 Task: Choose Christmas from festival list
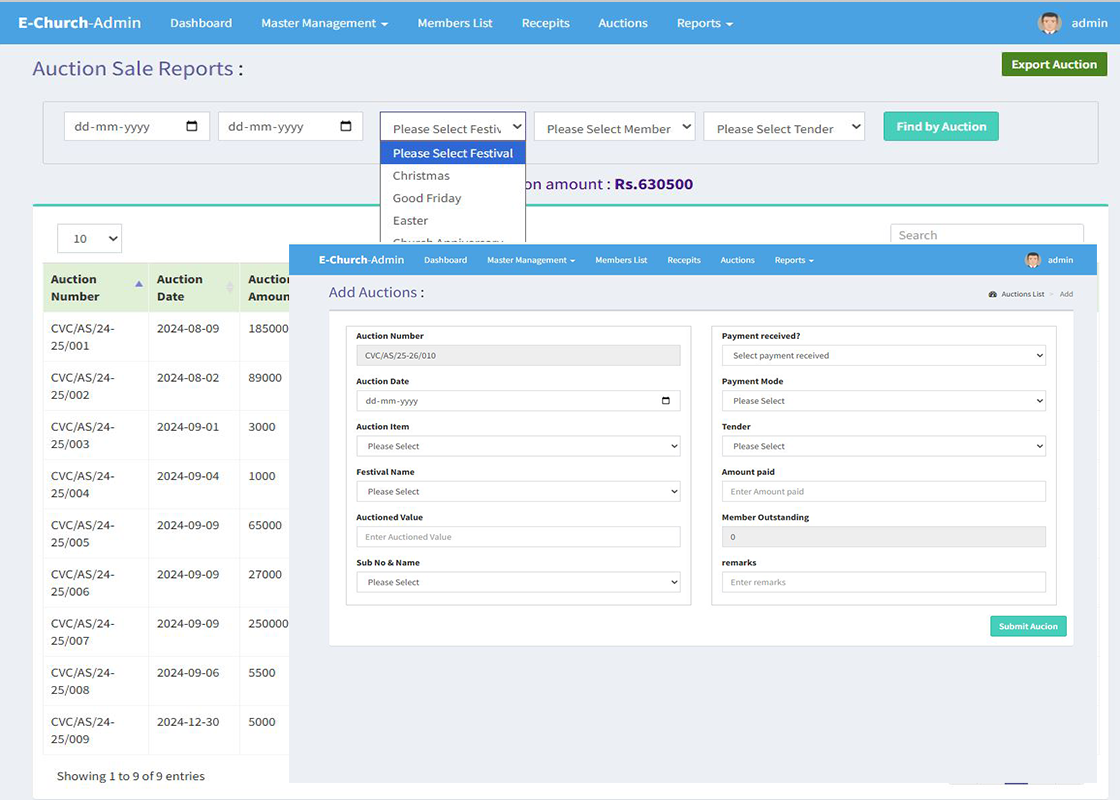tap(421, 176)
